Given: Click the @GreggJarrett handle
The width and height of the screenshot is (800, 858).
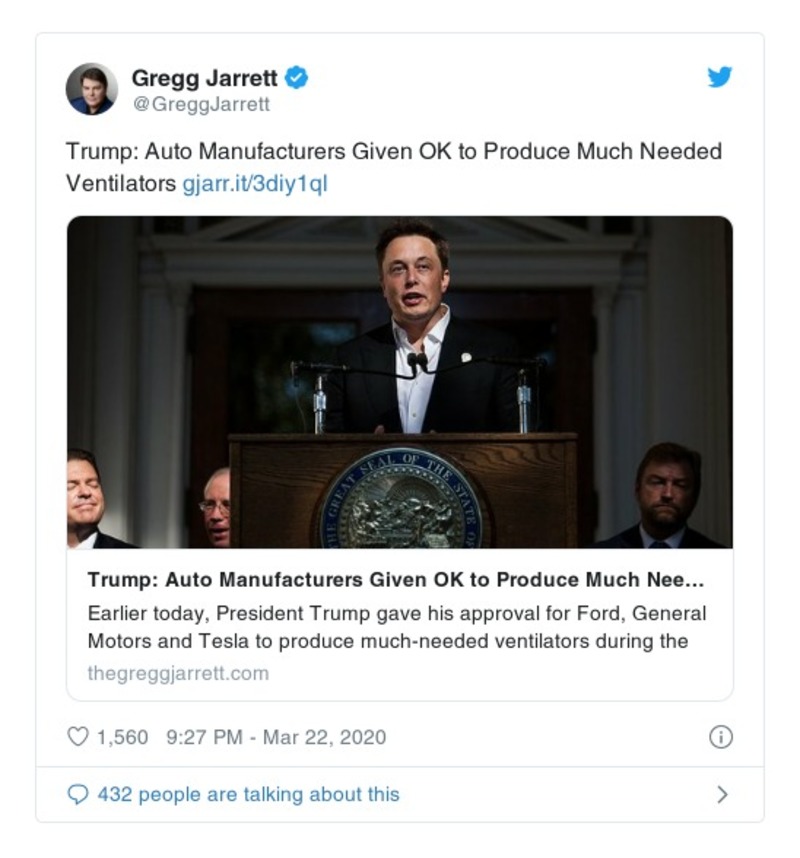Looking at the screenshot, I should 200,104.
